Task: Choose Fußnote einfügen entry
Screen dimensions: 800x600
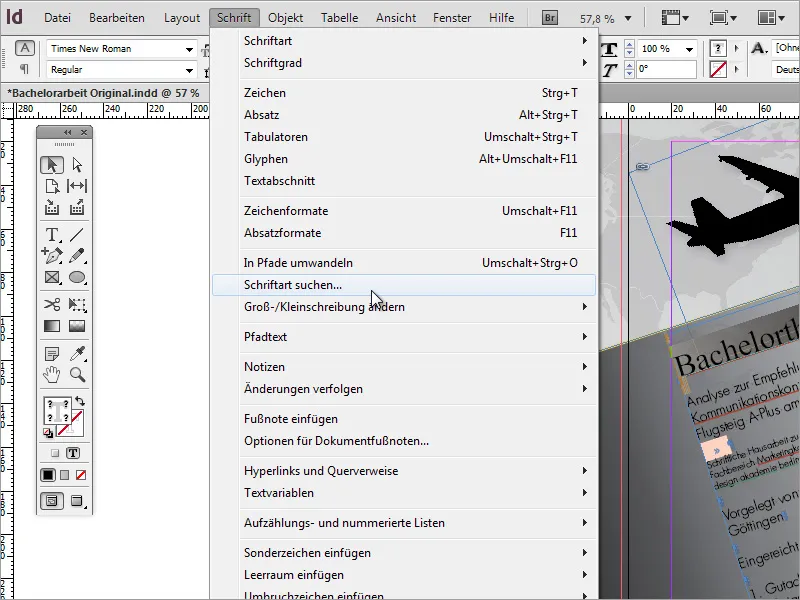Action: coord(404,419)
